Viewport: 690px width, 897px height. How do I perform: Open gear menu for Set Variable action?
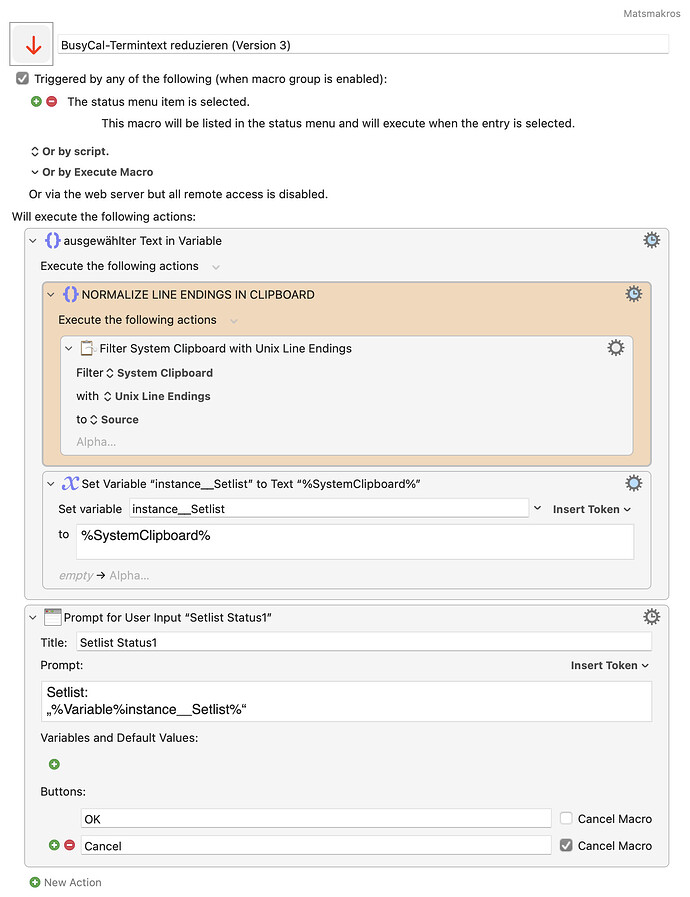pos(633,483)
